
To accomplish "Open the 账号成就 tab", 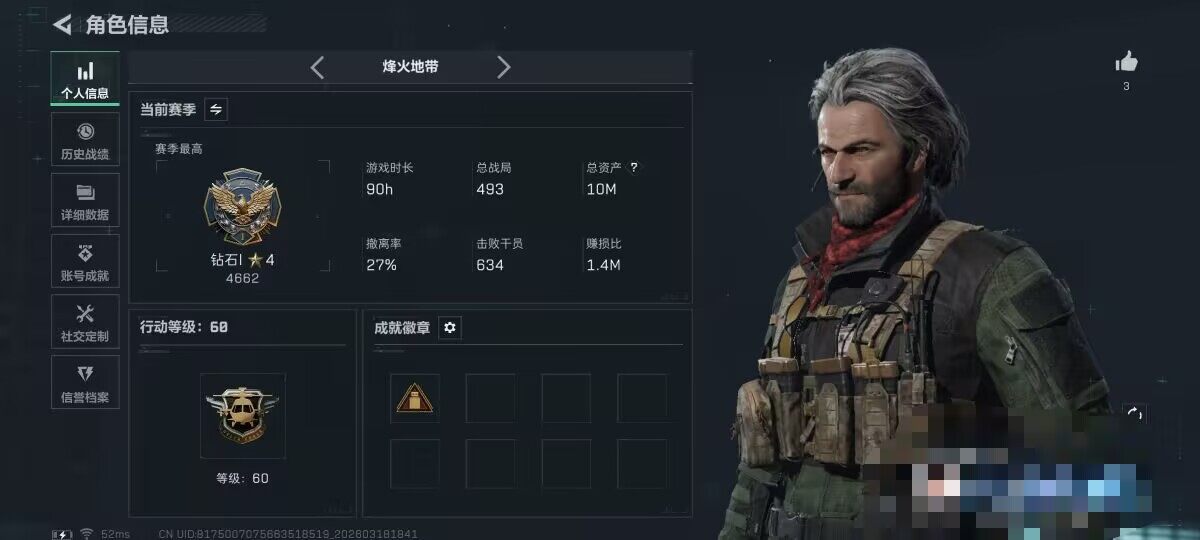I will click(85, 261).
